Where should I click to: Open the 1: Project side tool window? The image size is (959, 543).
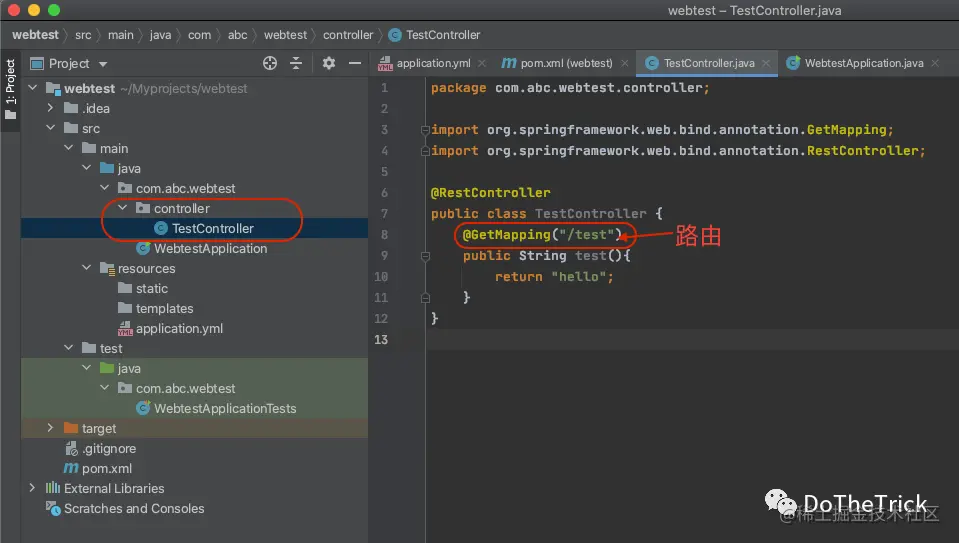10,89
